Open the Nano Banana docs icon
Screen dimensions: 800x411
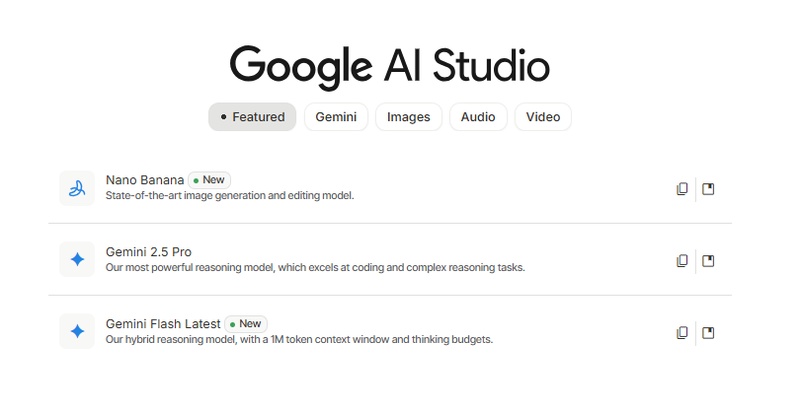point(708,189)
